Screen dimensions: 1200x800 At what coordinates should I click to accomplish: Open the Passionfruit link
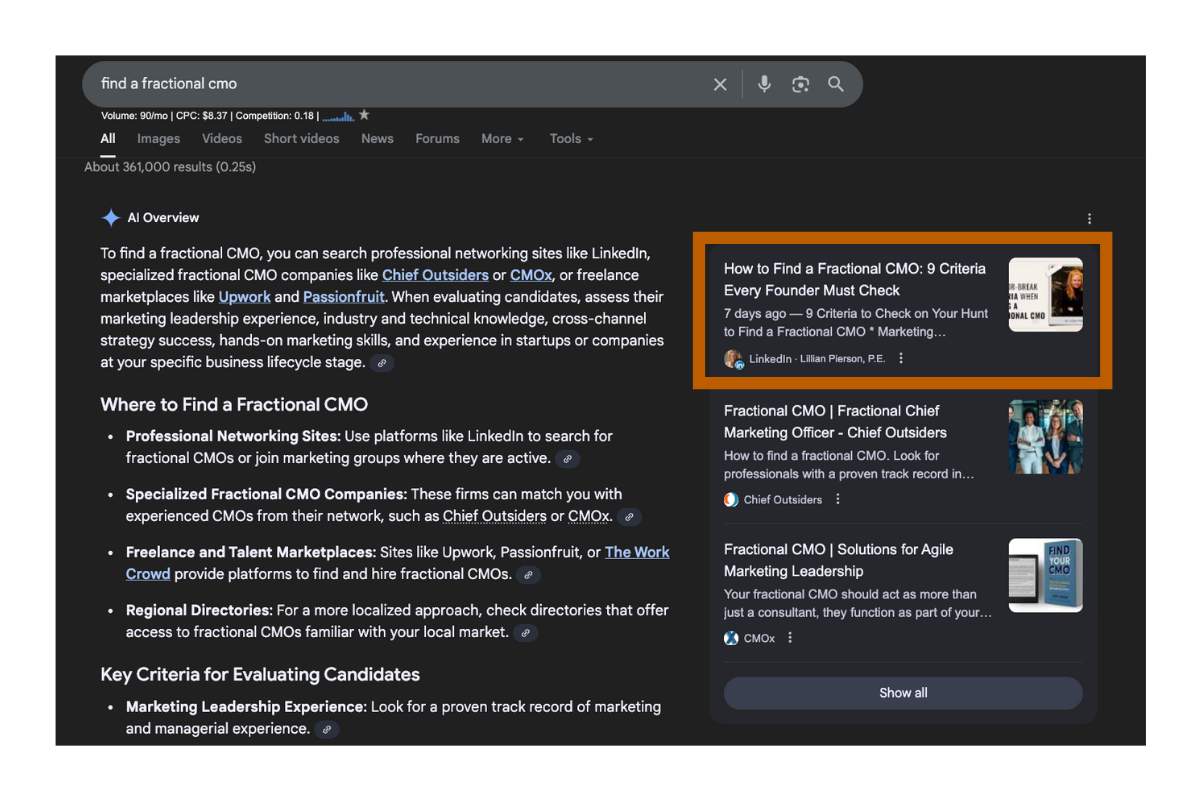[x=346, y=297]
